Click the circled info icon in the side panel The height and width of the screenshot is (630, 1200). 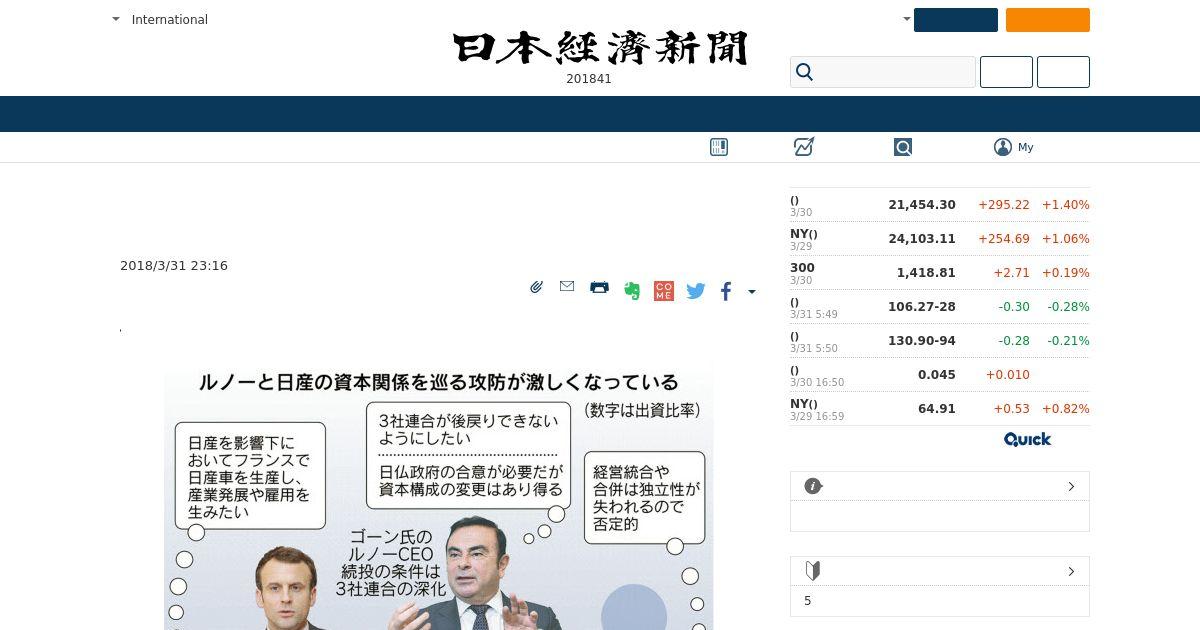click(813, 486)
